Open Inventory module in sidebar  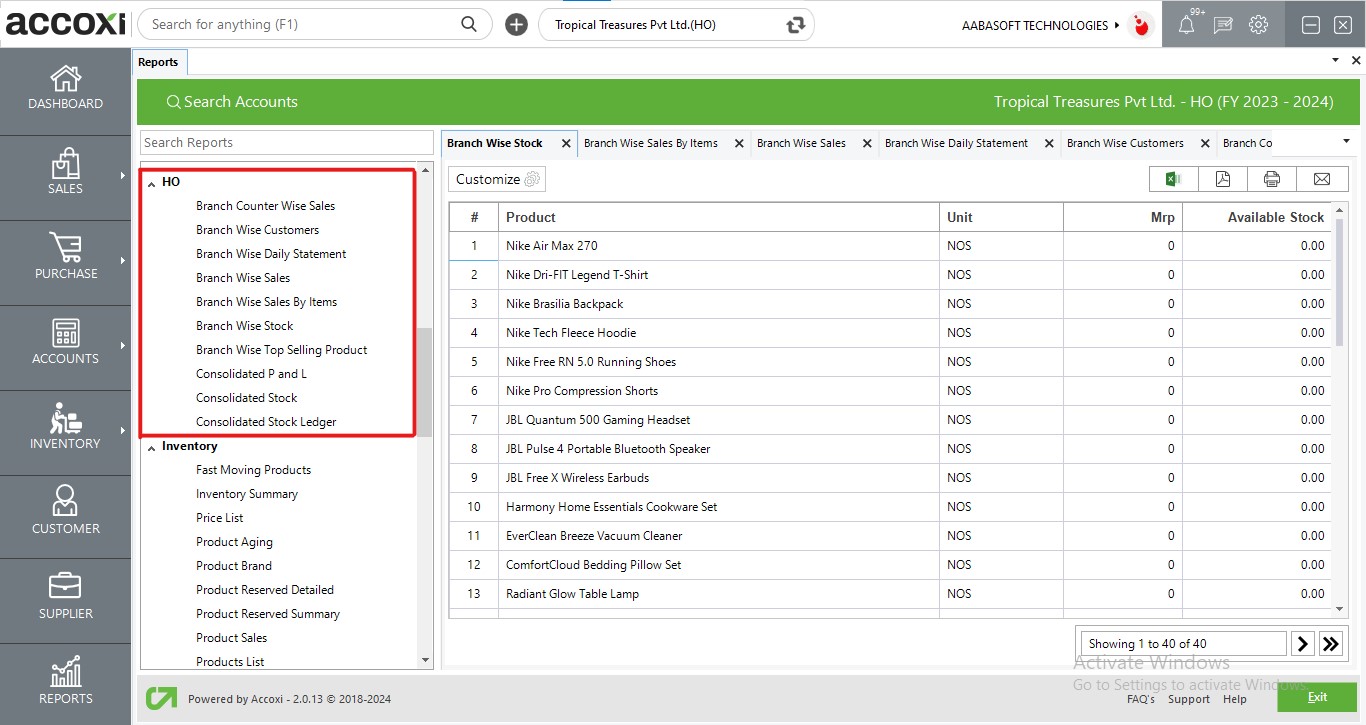tap(65, 426)
